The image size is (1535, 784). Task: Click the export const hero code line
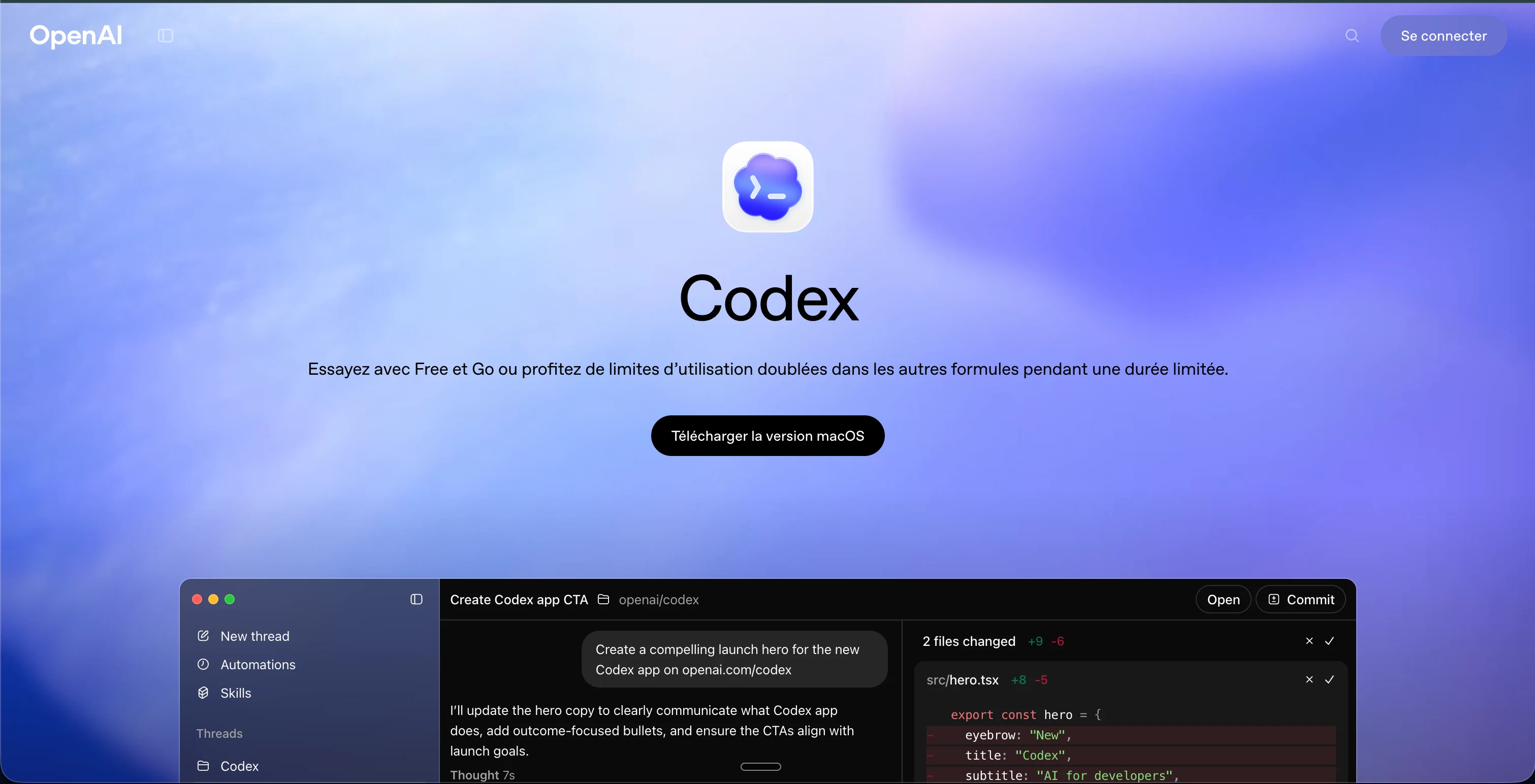tap(1026, 715)
